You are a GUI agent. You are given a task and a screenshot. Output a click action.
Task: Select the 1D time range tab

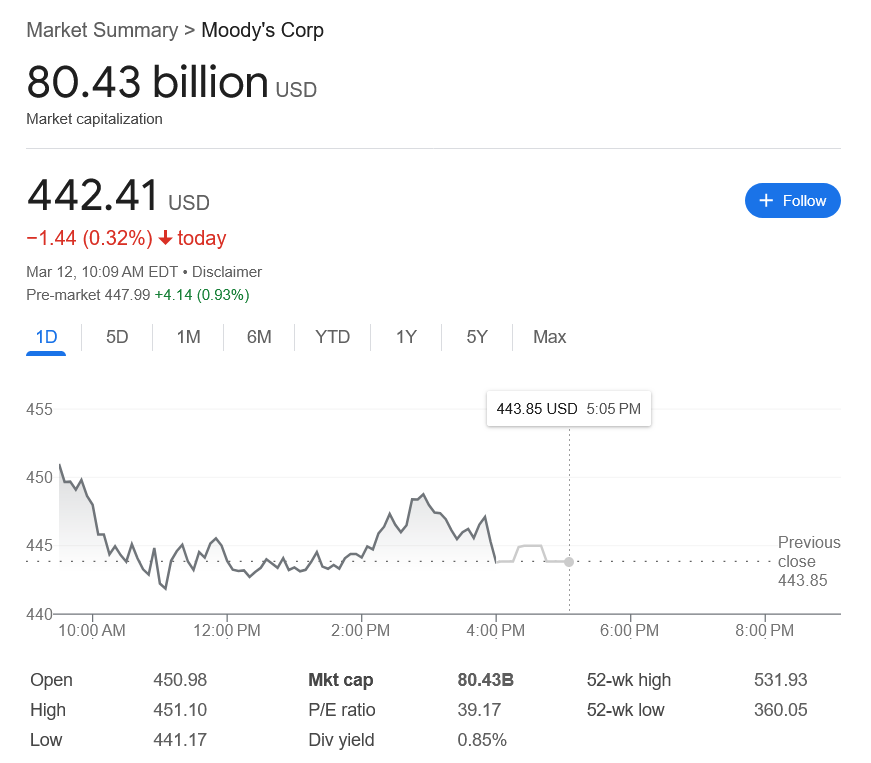[x=46, y=337]
